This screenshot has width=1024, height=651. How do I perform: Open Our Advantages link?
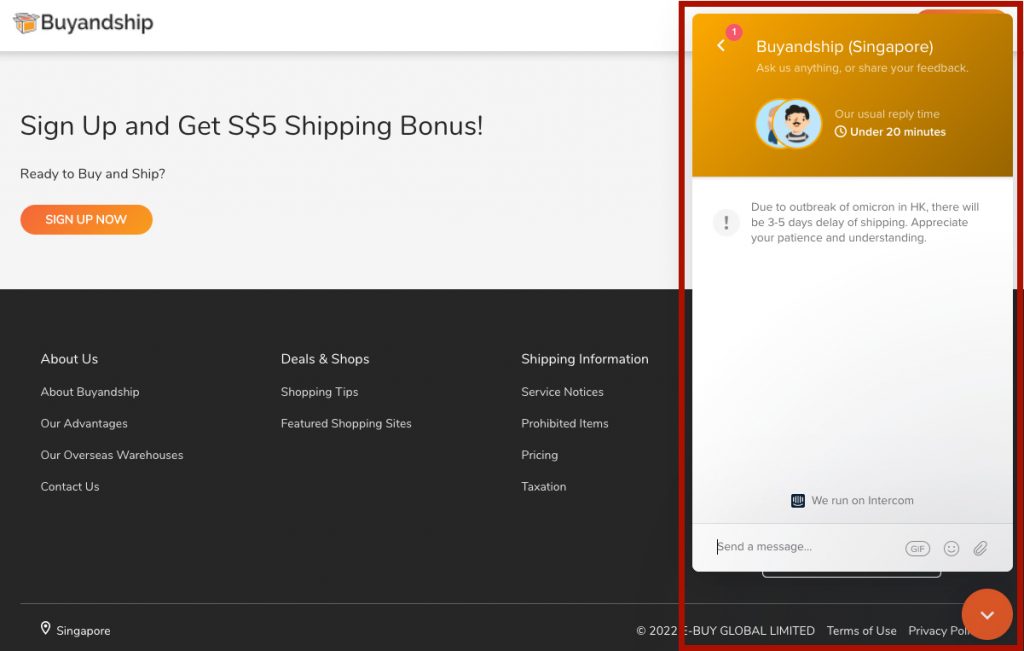coord(84,423)
